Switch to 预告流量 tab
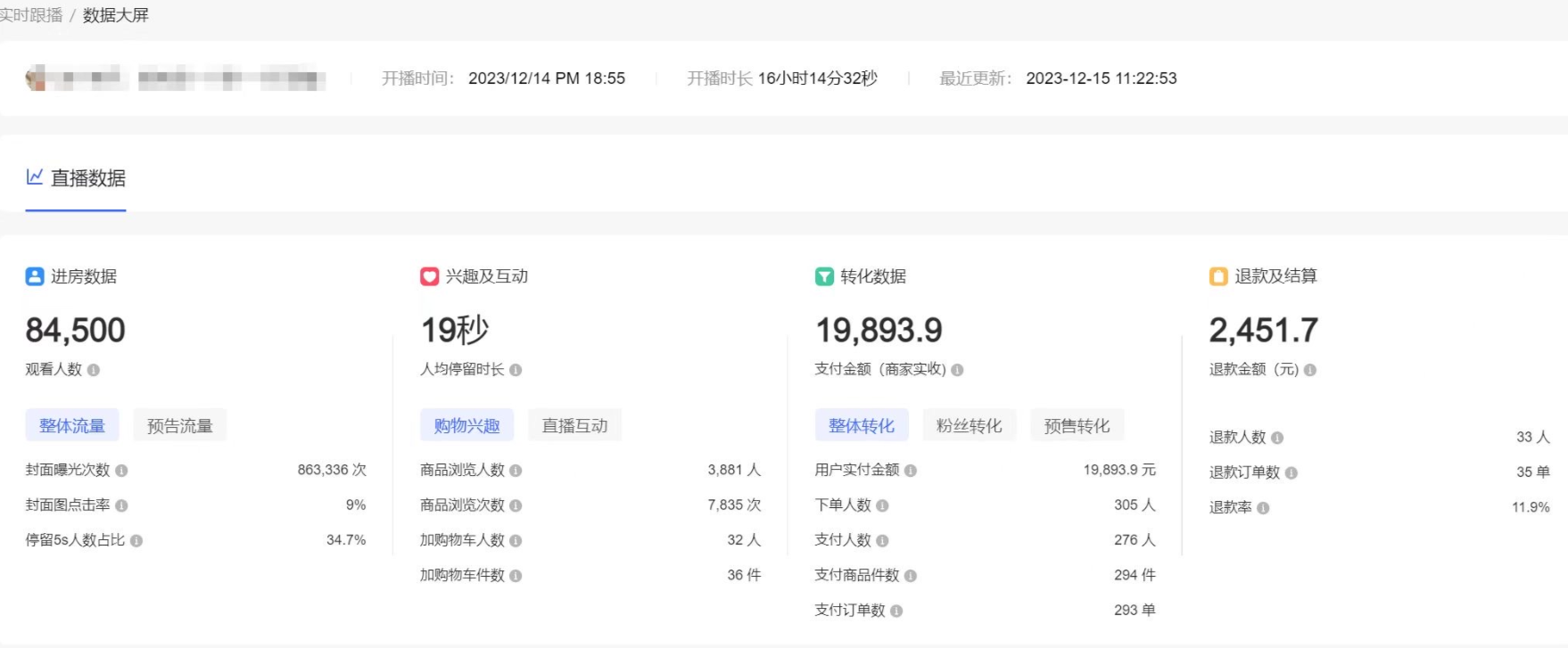 tap(180, 426)
